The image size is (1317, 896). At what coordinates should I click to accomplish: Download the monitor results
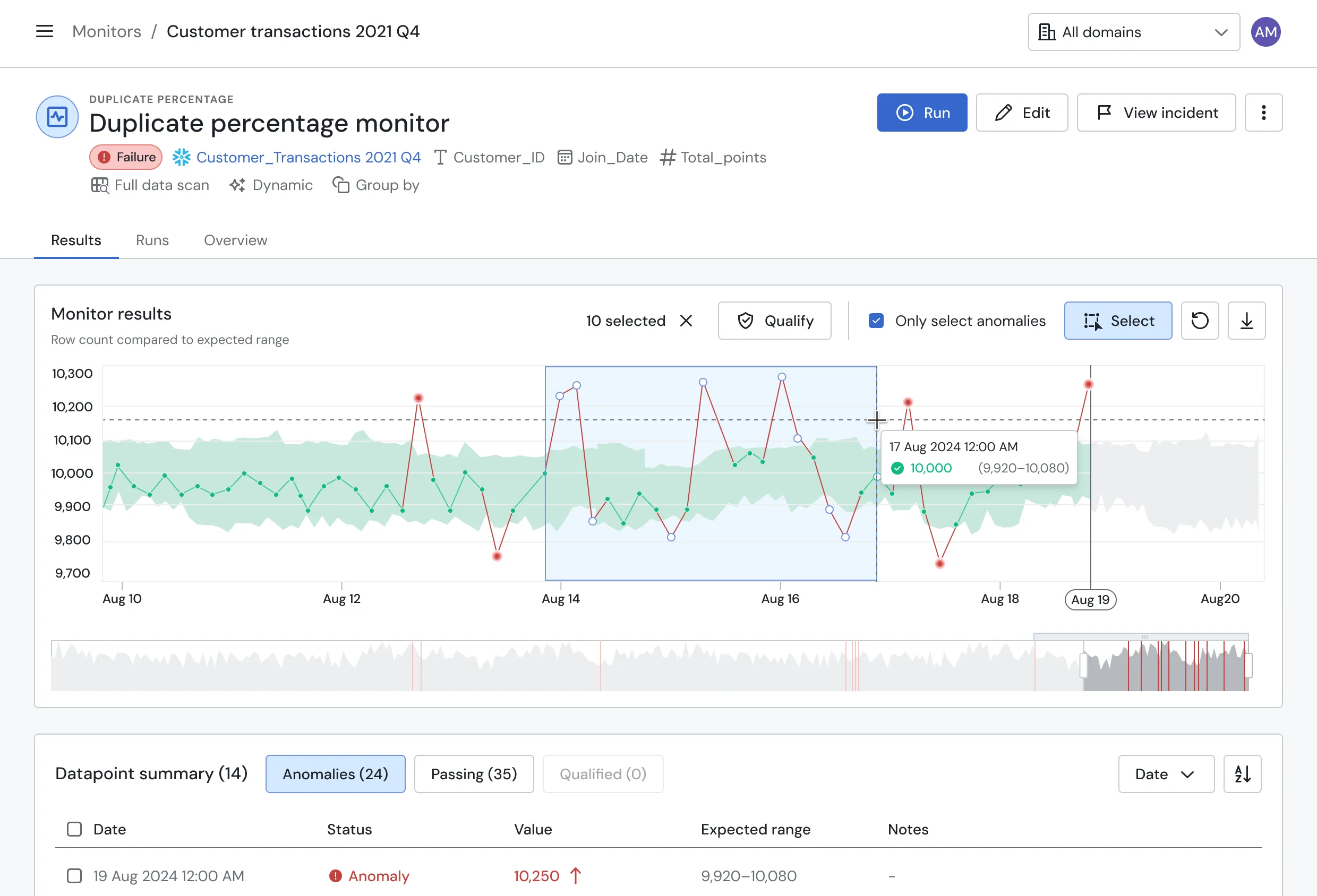(1246, 321)
